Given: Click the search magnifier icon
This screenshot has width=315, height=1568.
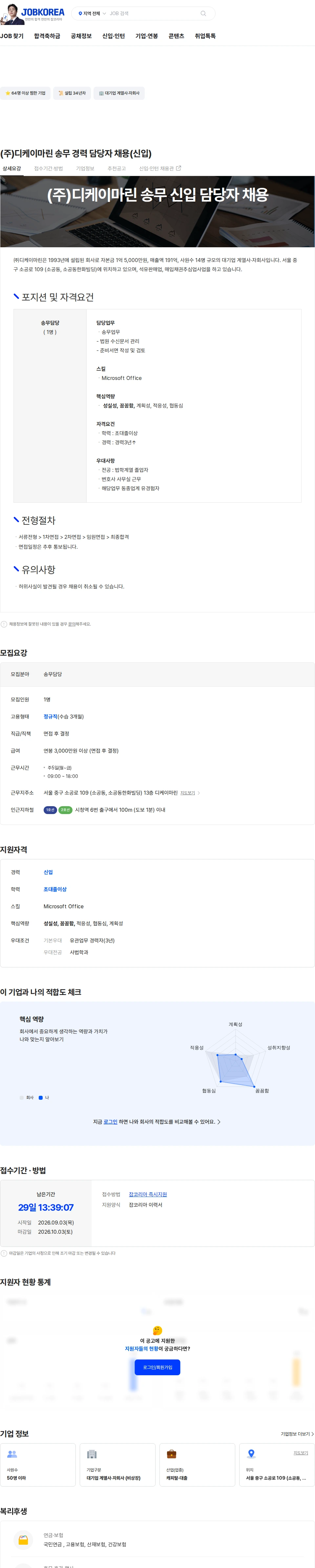Looking at the screenshot, I should [x=203, y=13].
